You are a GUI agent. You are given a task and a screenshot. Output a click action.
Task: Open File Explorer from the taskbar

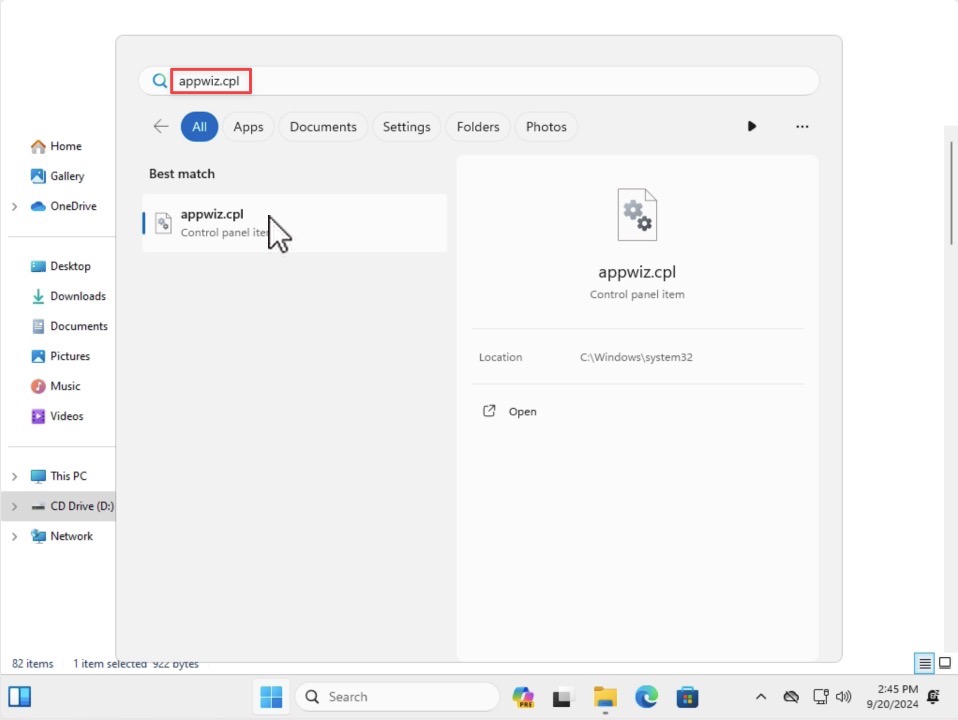605,697
